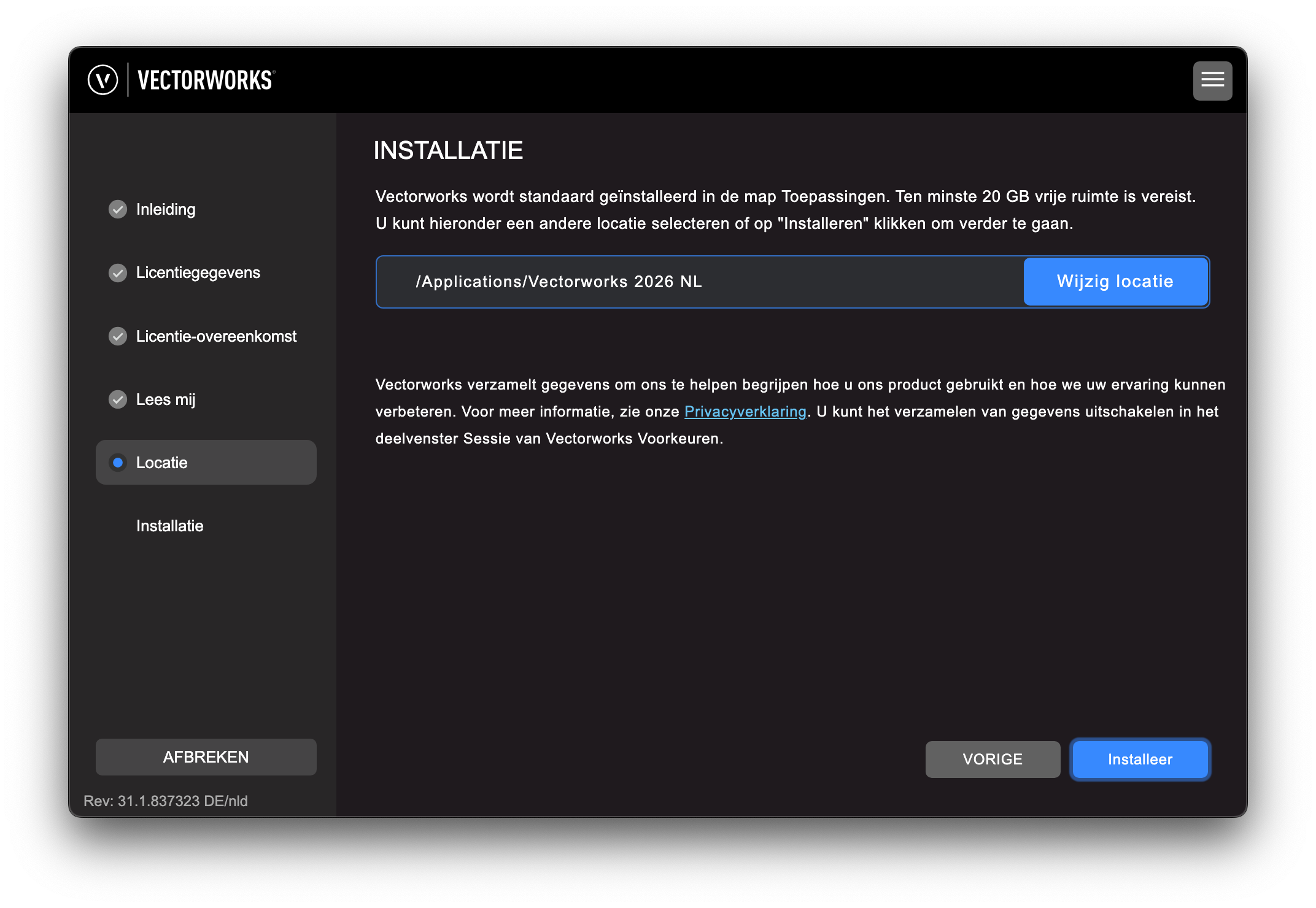Select the Inleiding step
The height and width of the screenshot is (908, 1316).
(x=166, y=209)
